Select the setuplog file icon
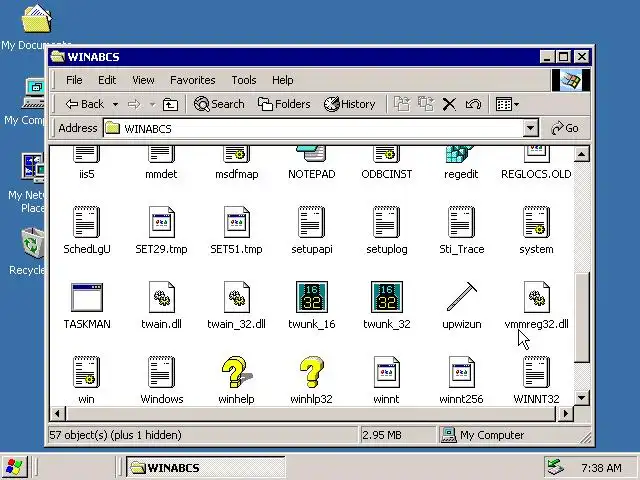This screenshot has height=480, width=640. (387, 222)
